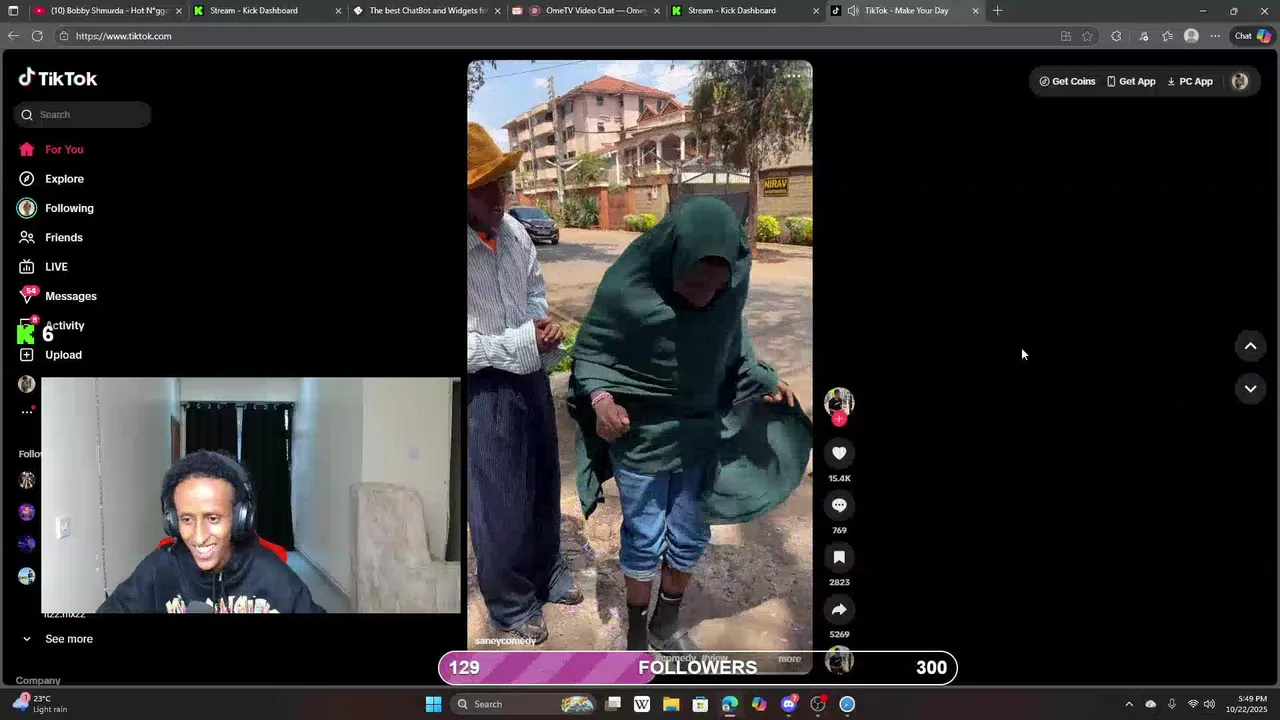Screen dimensions: 1280x720
Task: Switch to the Bobby Shmurda YouTube tab
Action: pyautogui.click(x=108, y=11)
